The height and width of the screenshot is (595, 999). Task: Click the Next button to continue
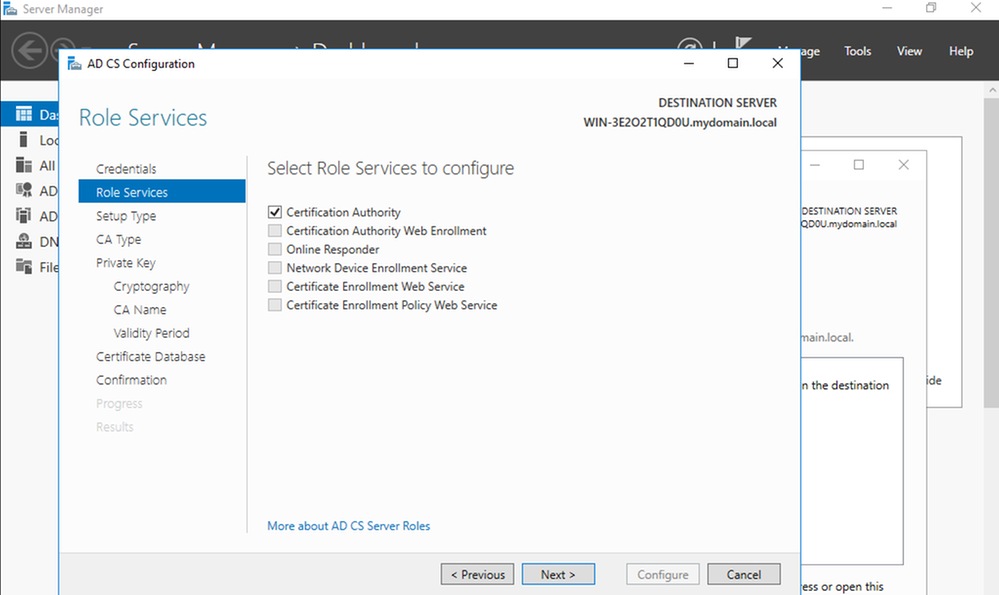click(x=557, y=573)
